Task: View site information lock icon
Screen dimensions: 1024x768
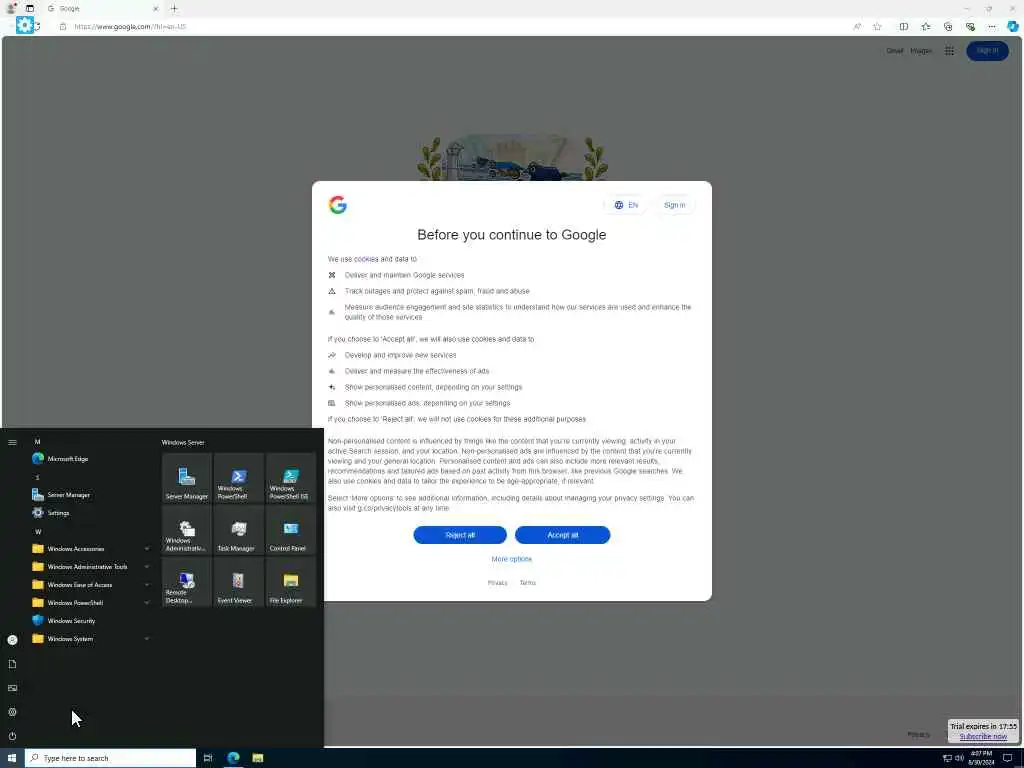Action: [63, 27]
